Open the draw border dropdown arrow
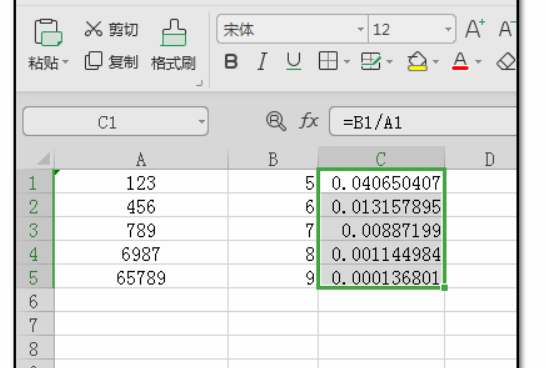The height and width of the screenshot is (368, 546). pyautogui.click(x=390, y=62)
